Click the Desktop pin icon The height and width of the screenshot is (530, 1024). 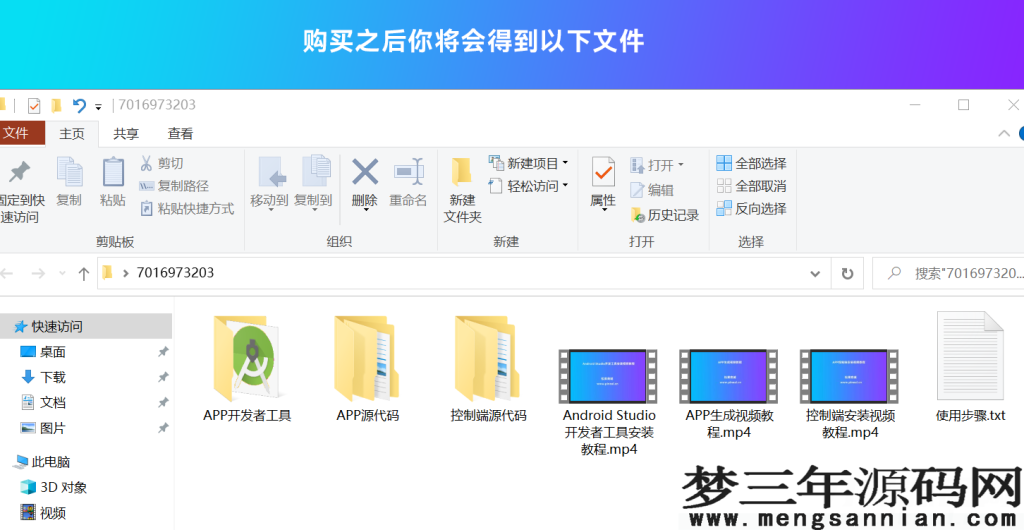pos(163,352)
